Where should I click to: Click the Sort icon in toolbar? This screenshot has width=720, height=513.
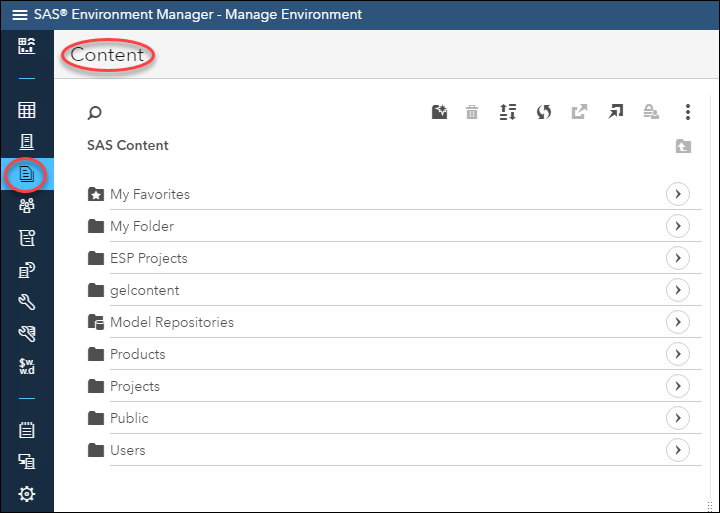tap(508, 112)
